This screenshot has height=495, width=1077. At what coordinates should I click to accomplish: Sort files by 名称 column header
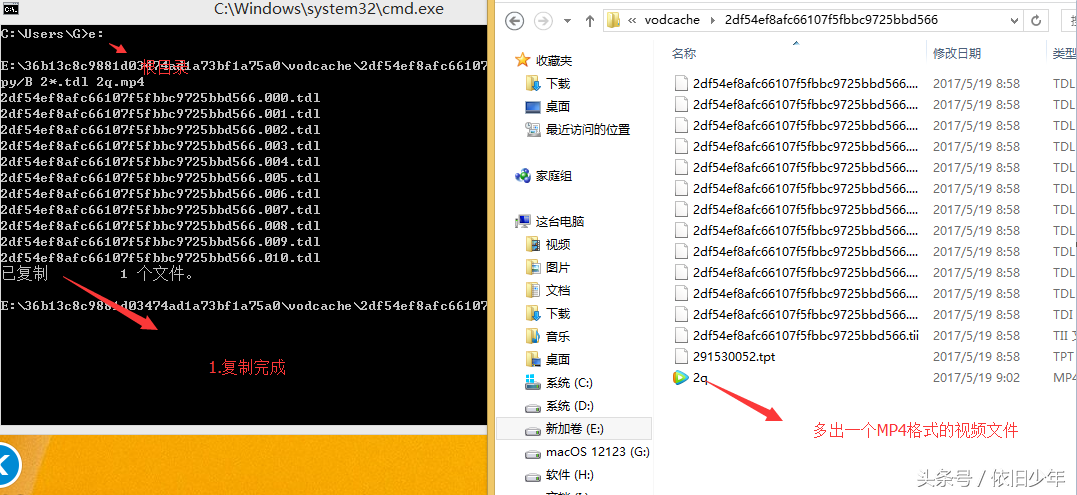click(x=683, y=53)
